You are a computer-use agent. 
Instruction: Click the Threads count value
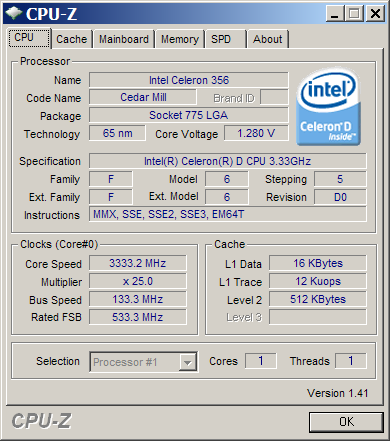351,361
